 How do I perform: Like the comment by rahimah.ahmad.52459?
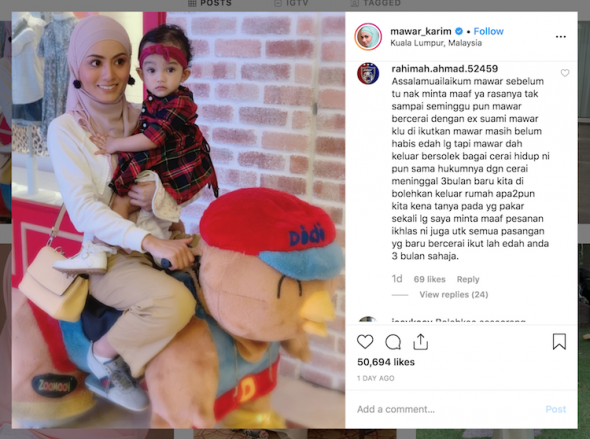point(565,73)
